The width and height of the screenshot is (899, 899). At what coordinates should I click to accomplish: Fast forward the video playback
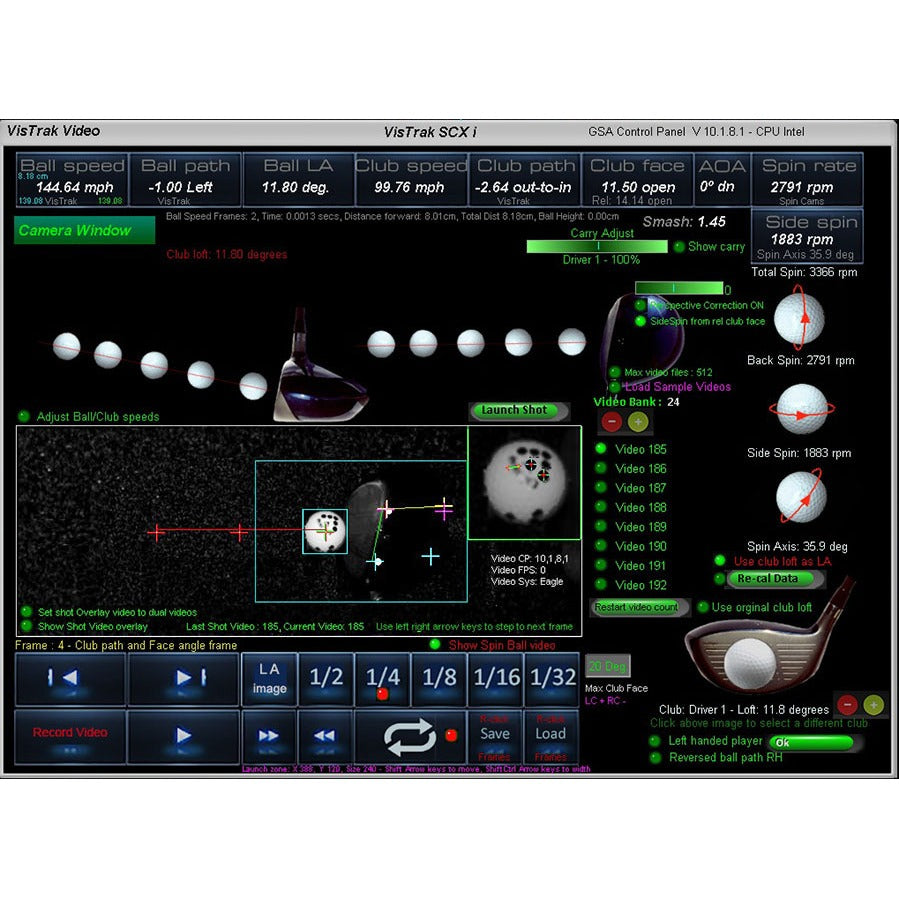[268, 736]
